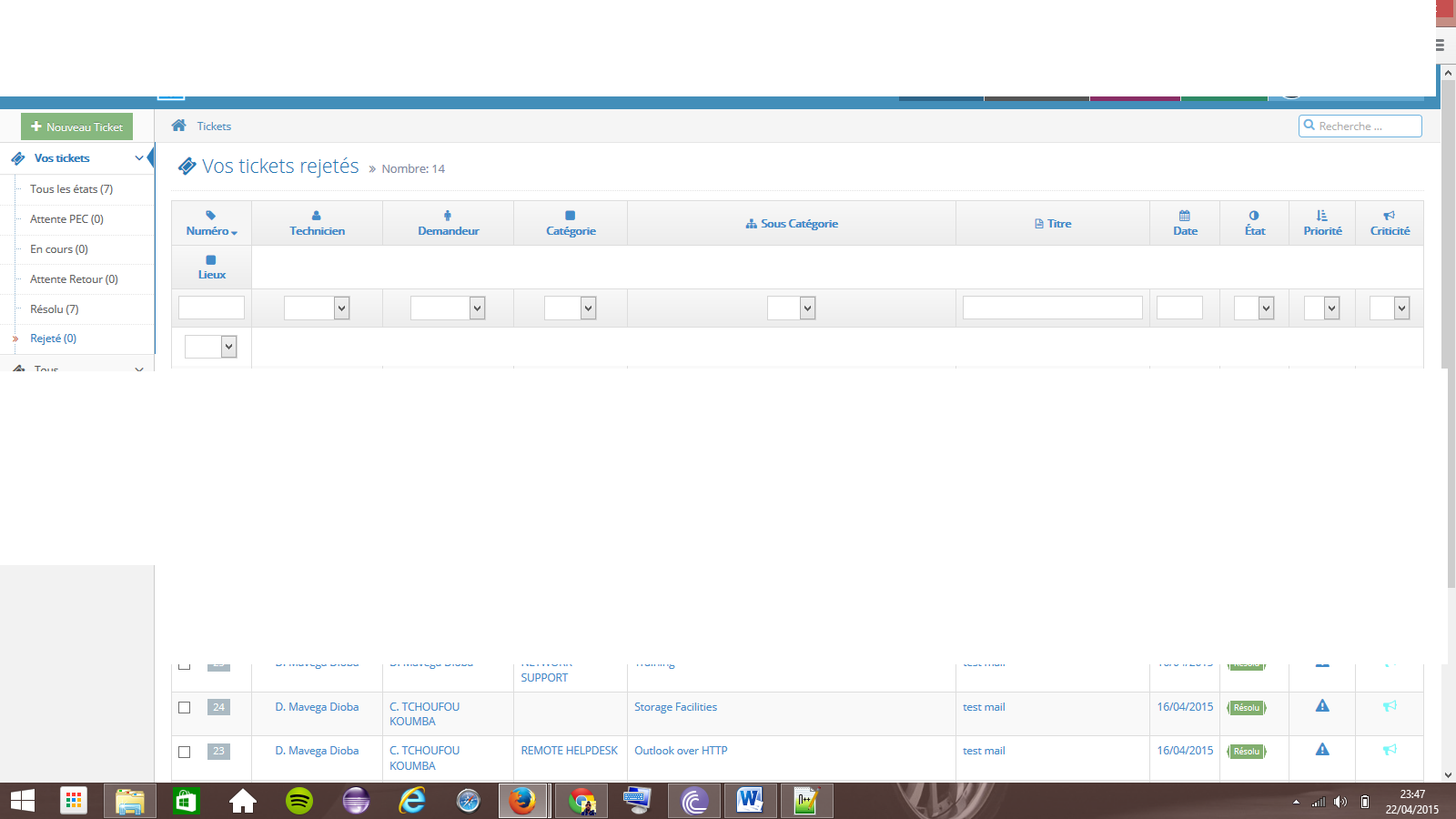1456x819 pixels.
Task: Click ticket number 23 badge
Action: point(218,751)
